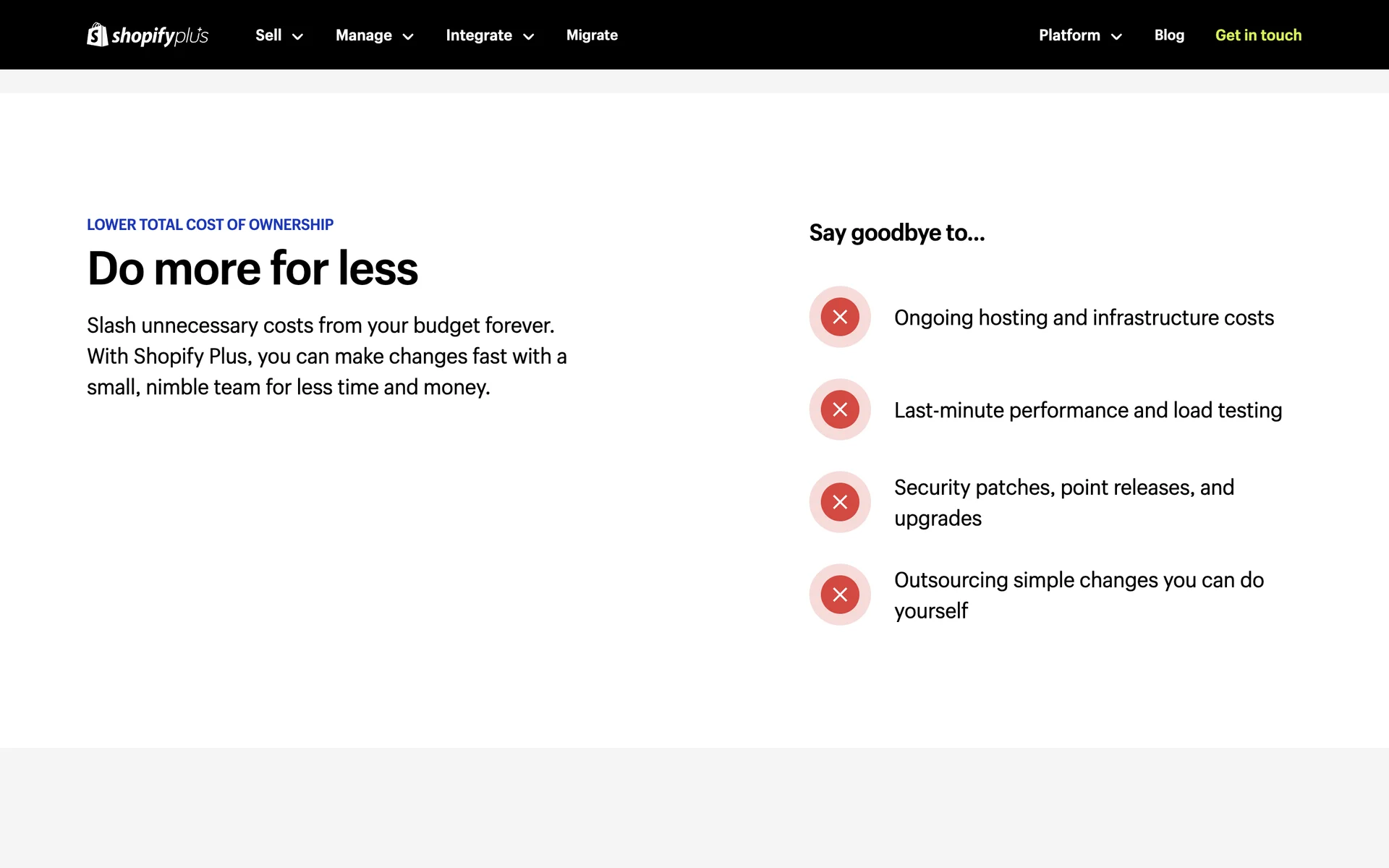1389x868 pixels.
Task: Click the Do more for less heading
Action: click(x=252, y=268)
